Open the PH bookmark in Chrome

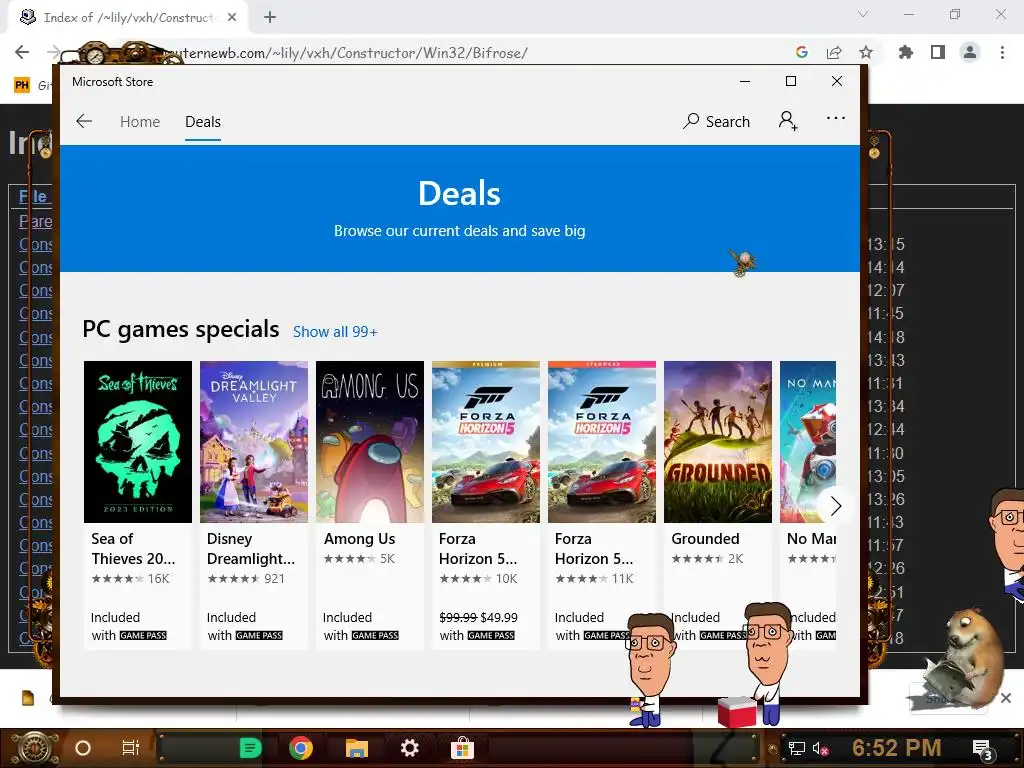[x=22, y=85]
